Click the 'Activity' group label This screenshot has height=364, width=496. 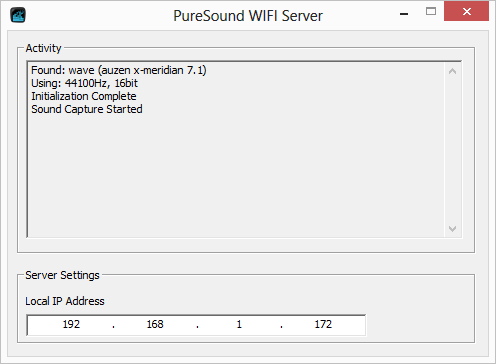(43, 48)
